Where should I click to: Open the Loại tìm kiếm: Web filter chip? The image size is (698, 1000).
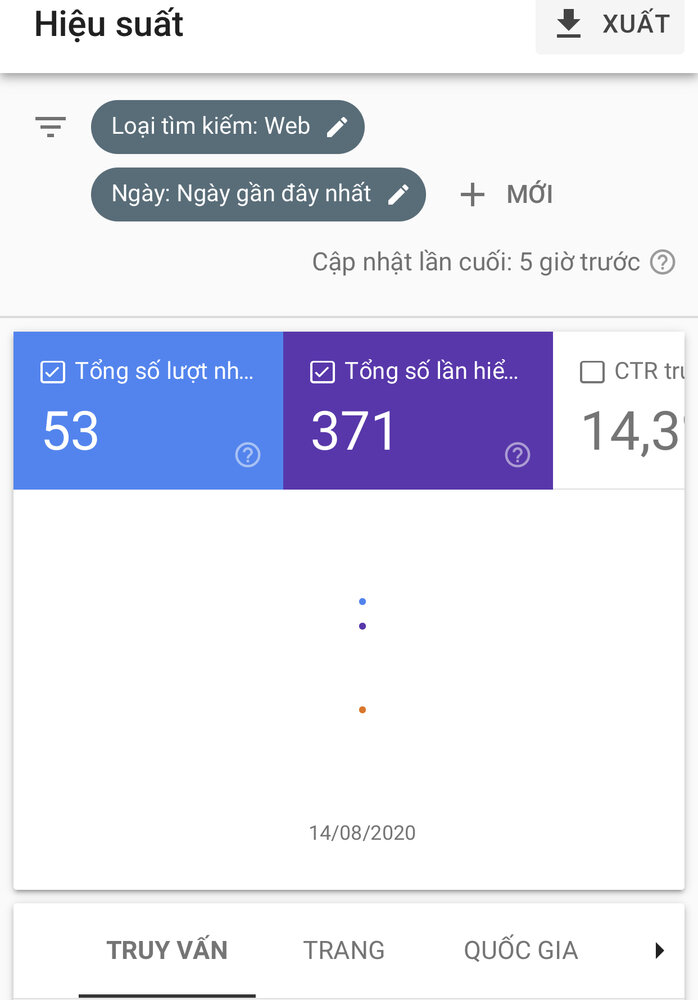click(x=228, y=127)
